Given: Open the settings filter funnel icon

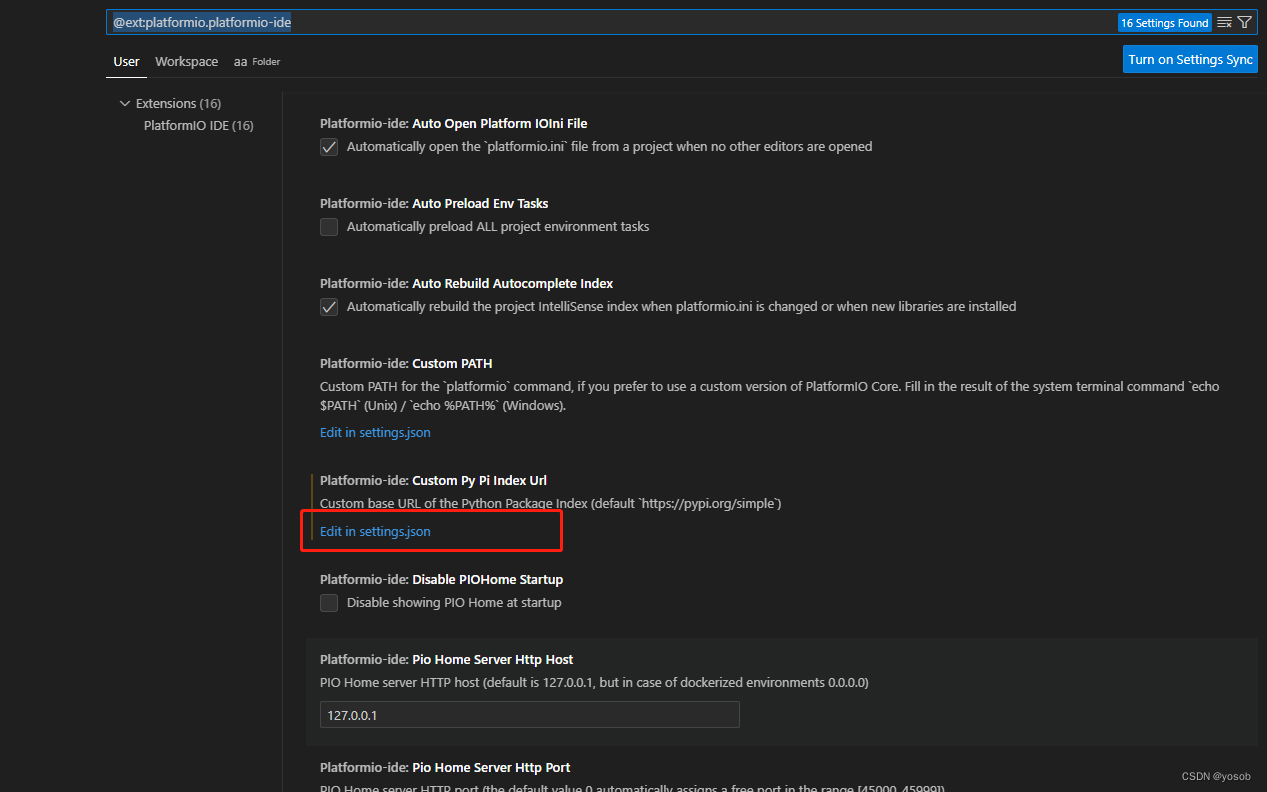Looking at the screenshot, I should (x=1245, y=22).
